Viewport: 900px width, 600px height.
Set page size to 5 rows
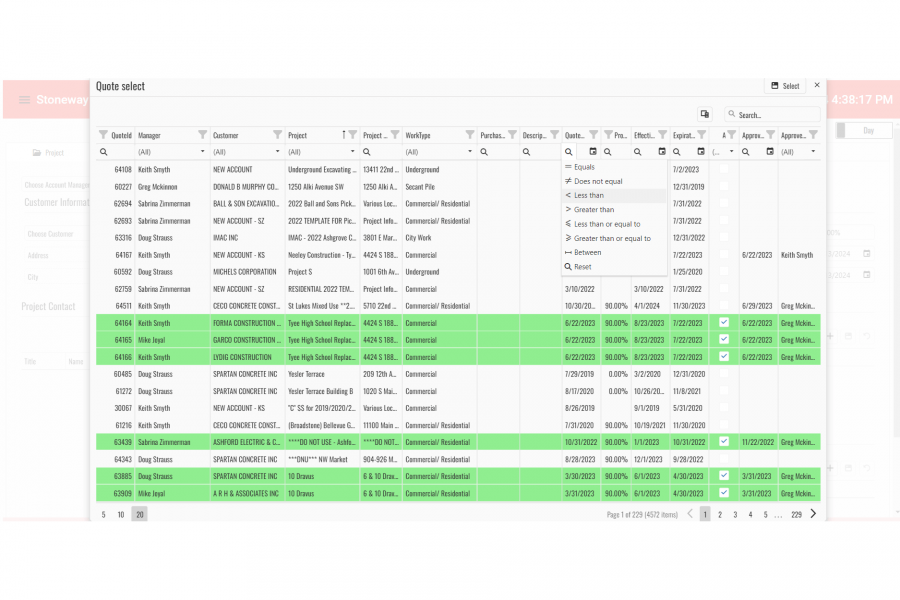coord(103,514)
